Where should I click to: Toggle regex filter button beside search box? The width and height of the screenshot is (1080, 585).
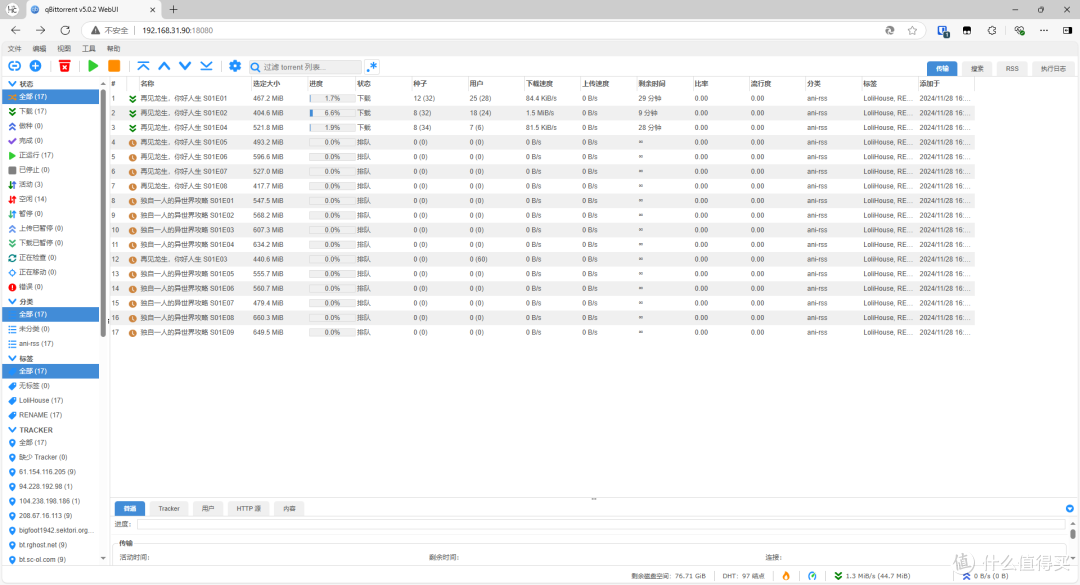[372, 67]
